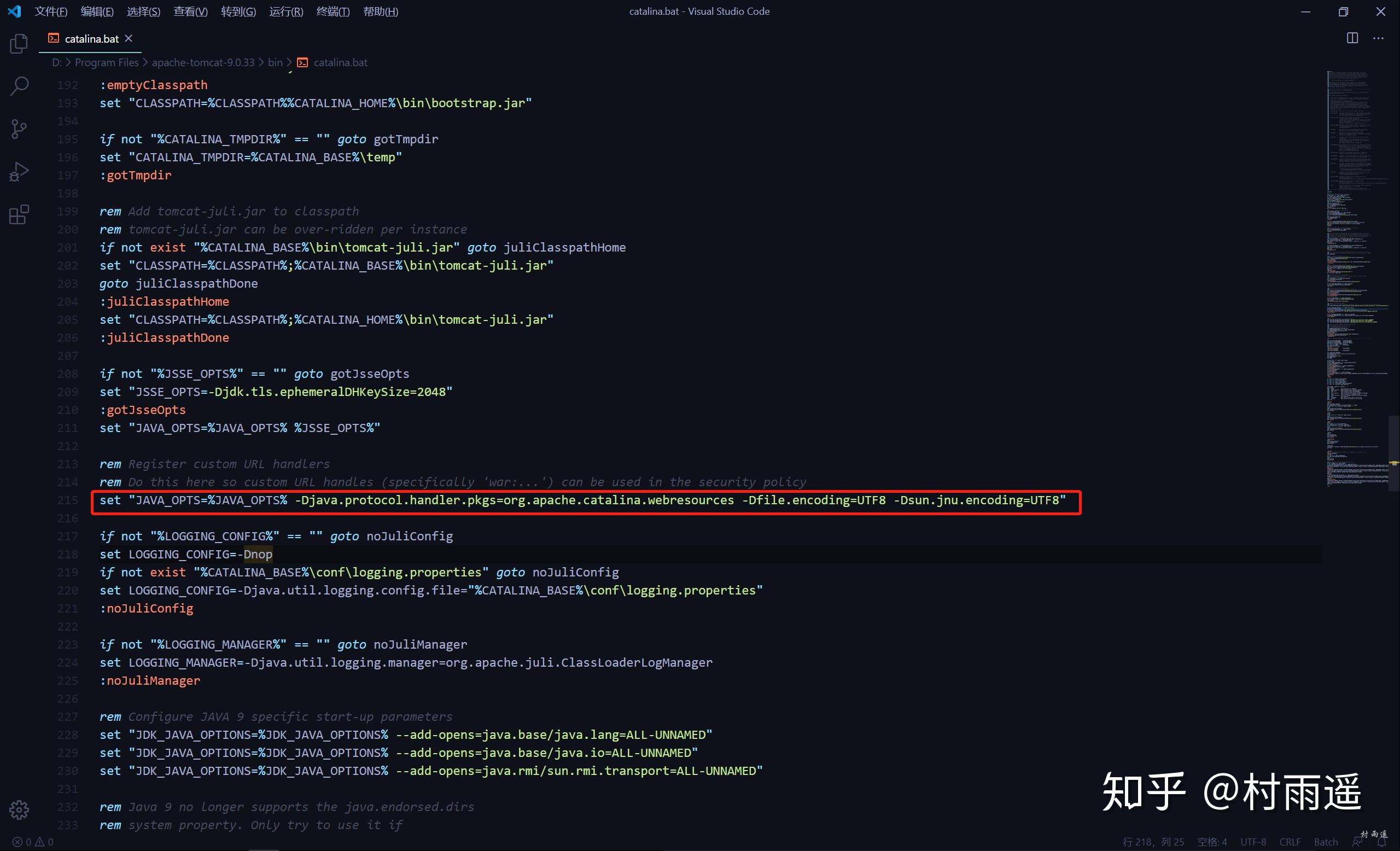Select the catalina.bat tab
Viewport: 1400px width, 851px height.
click(91, 38)
